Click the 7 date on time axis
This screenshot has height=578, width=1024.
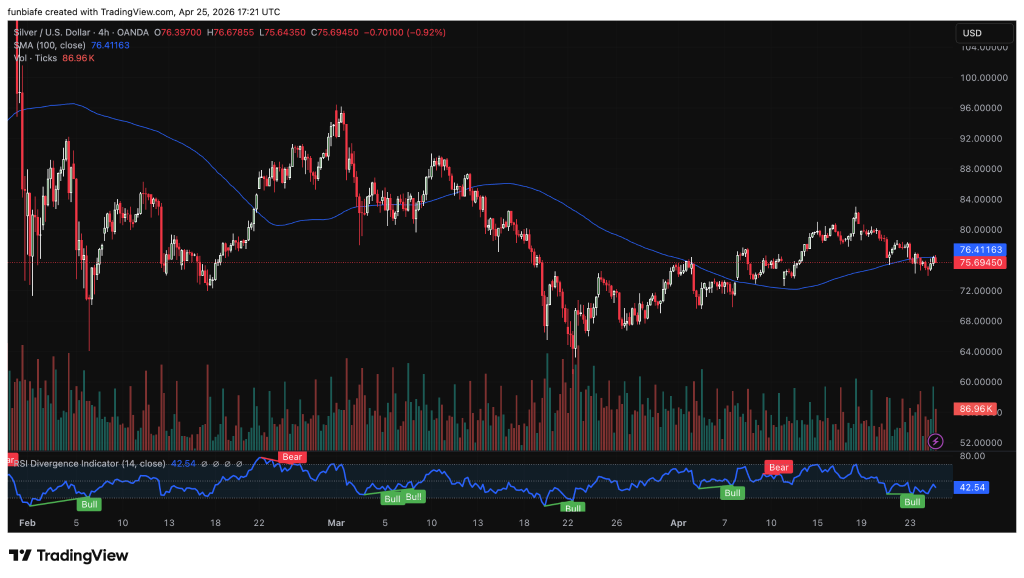click(724, 523)
